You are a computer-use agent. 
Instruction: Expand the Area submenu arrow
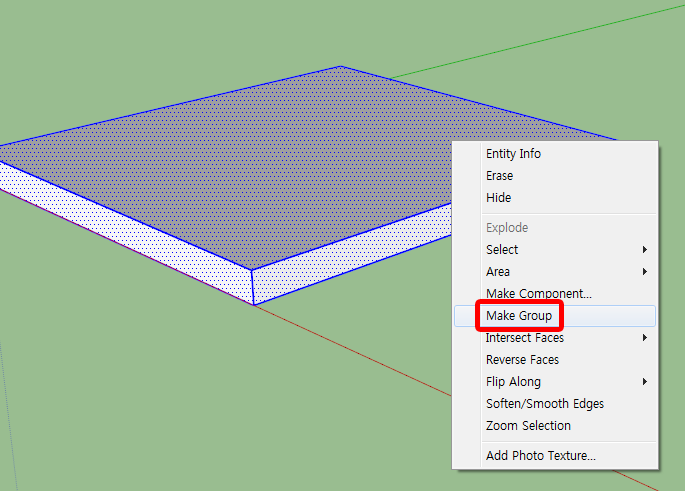pyautogui.click(x=645, y=272)
